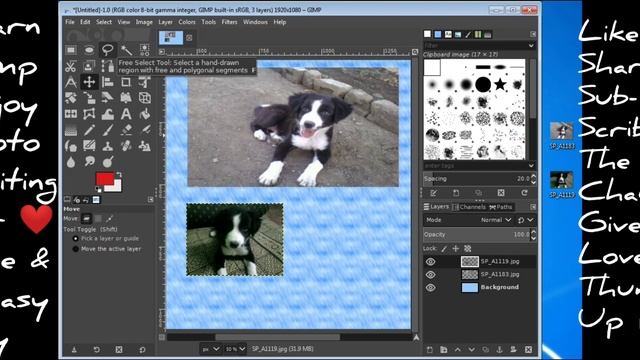Open the tool options tab configuration menu
640x360 pixels.
coord(151,200)
